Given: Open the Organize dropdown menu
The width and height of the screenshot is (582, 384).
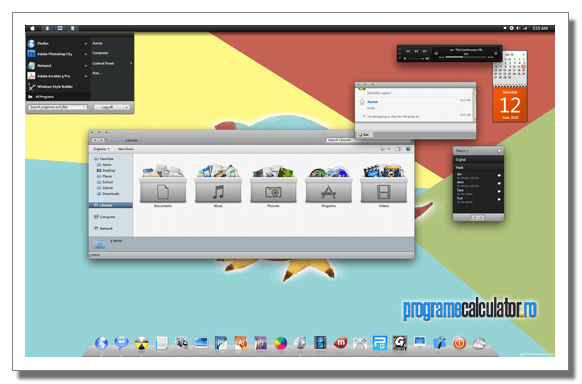Looking at the screenshot, I should [x=101, y=149].
